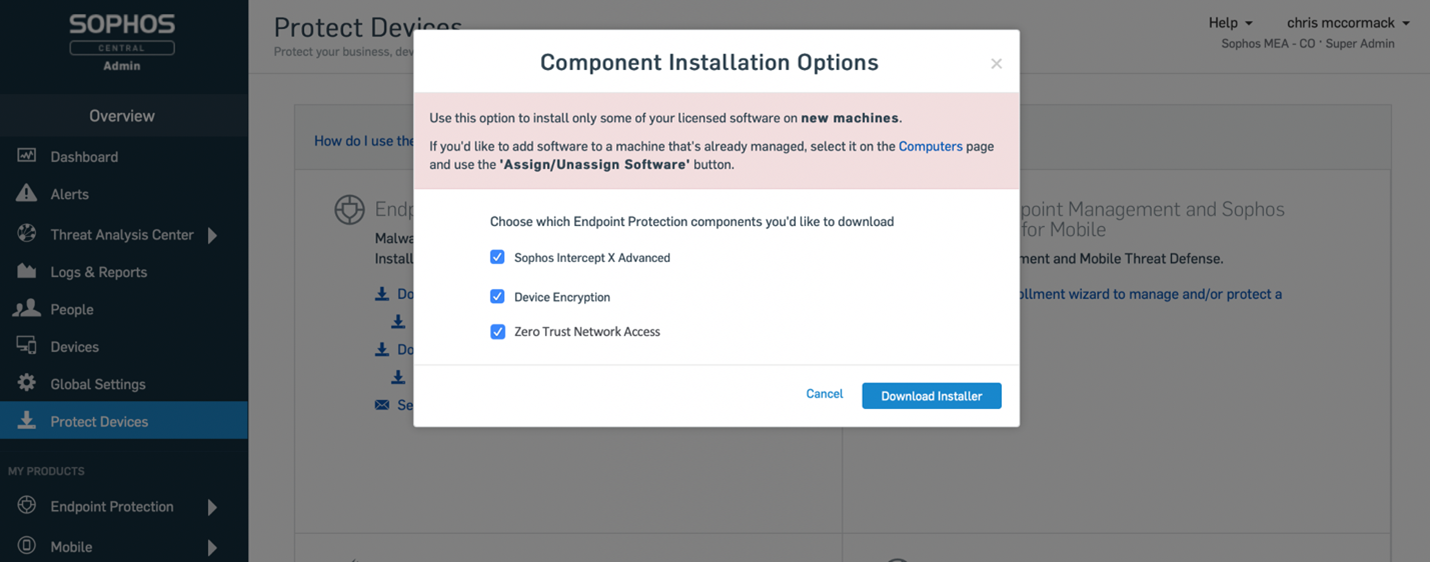Open the chris mccormack account dropdown

pos(1347,23)
